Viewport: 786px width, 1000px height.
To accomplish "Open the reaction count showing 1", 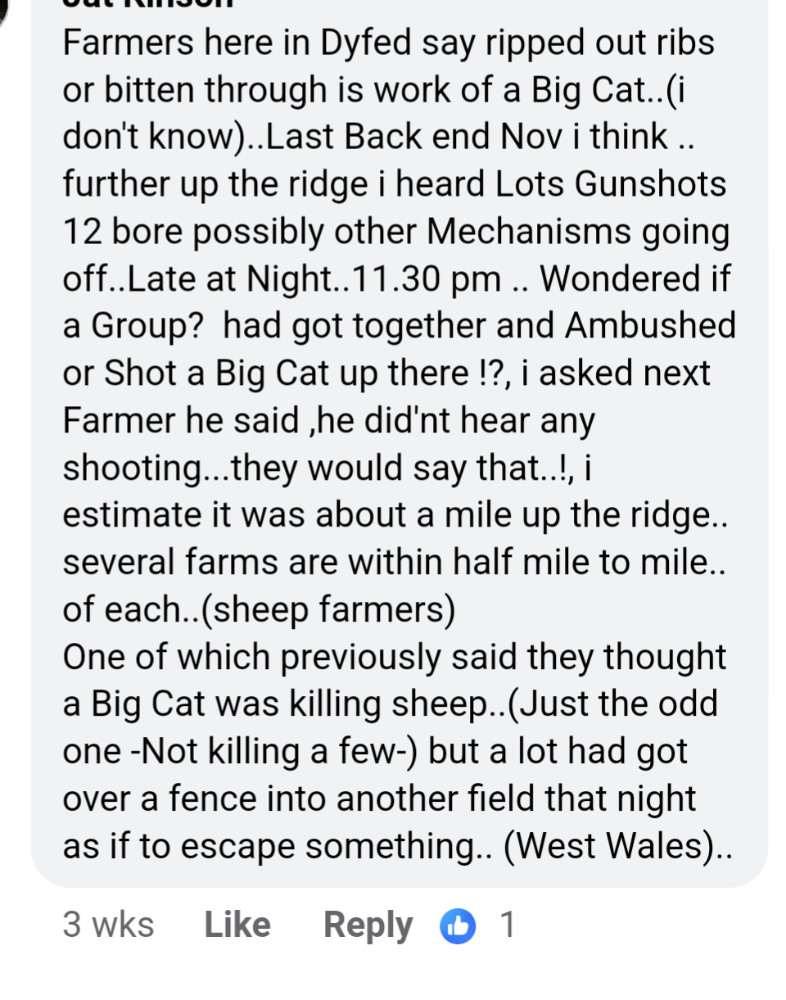I will point(508,924).
